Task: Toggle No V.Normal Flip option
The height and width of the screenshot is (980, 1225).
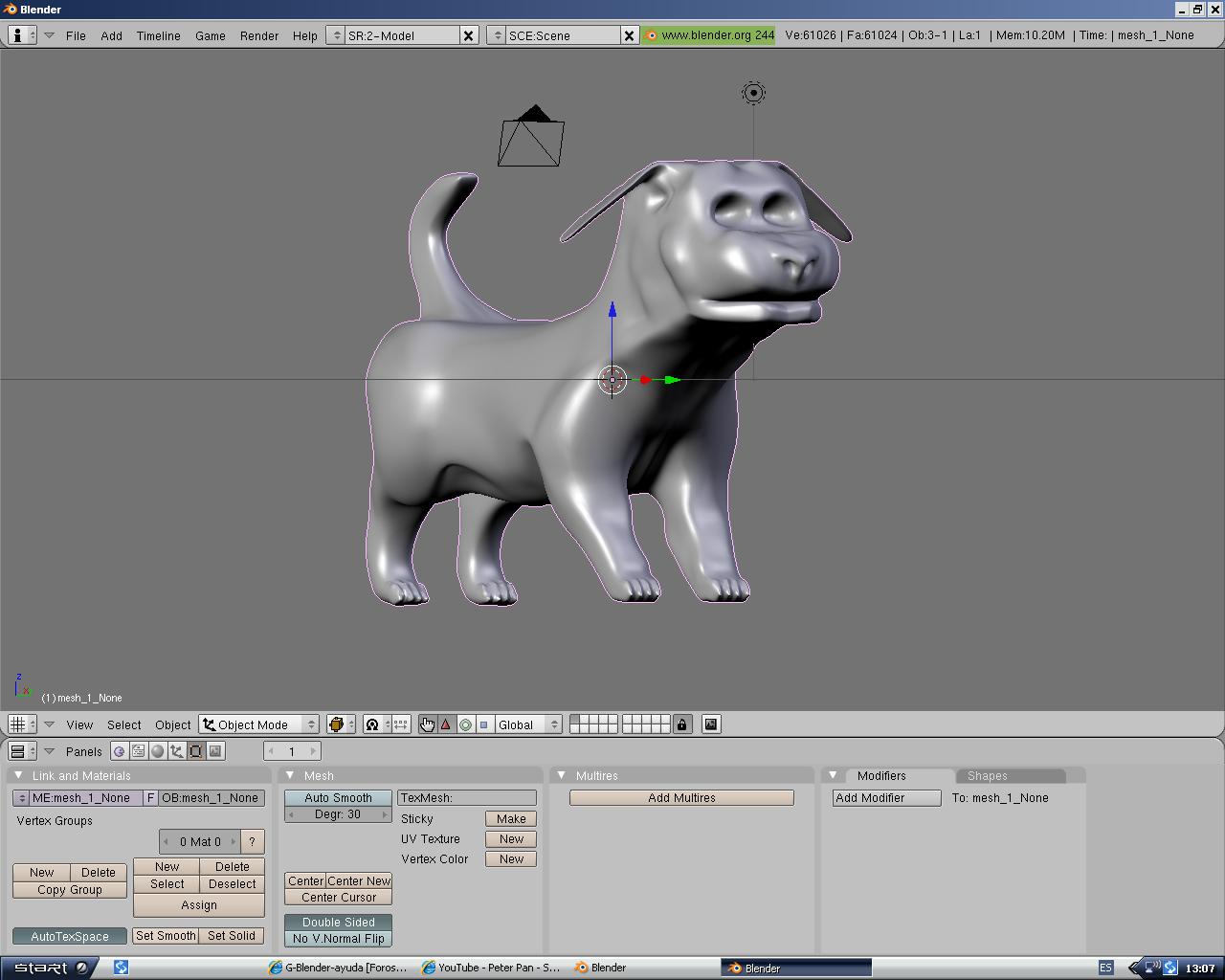Action: tap(338, 939)
